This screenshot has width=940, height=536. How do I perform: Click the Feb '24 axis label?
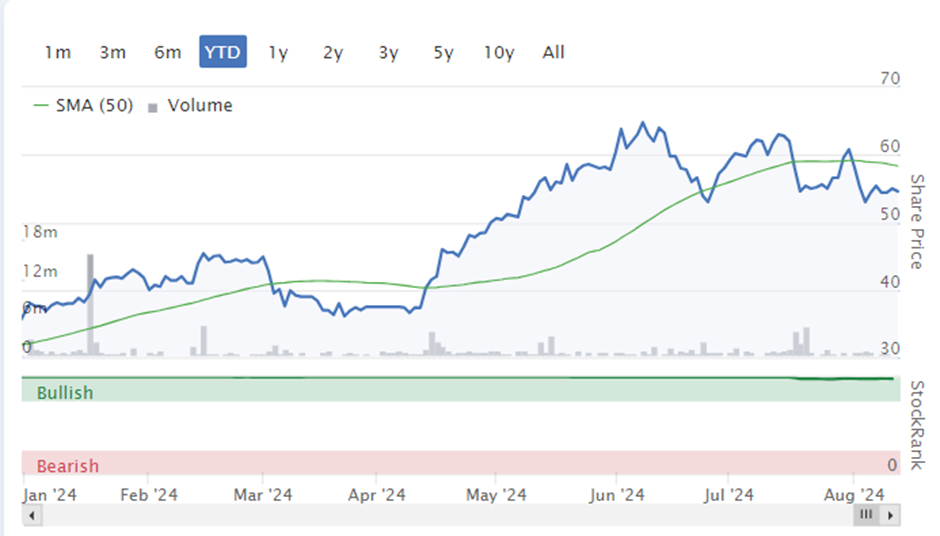point(149,495)
